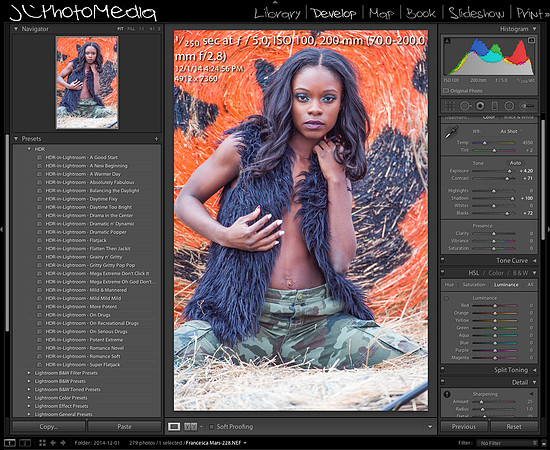Image resolution: width=550 pixels, height=450 pixels.
Task: Switch to Develop module
Action: [x=334, y=13]
